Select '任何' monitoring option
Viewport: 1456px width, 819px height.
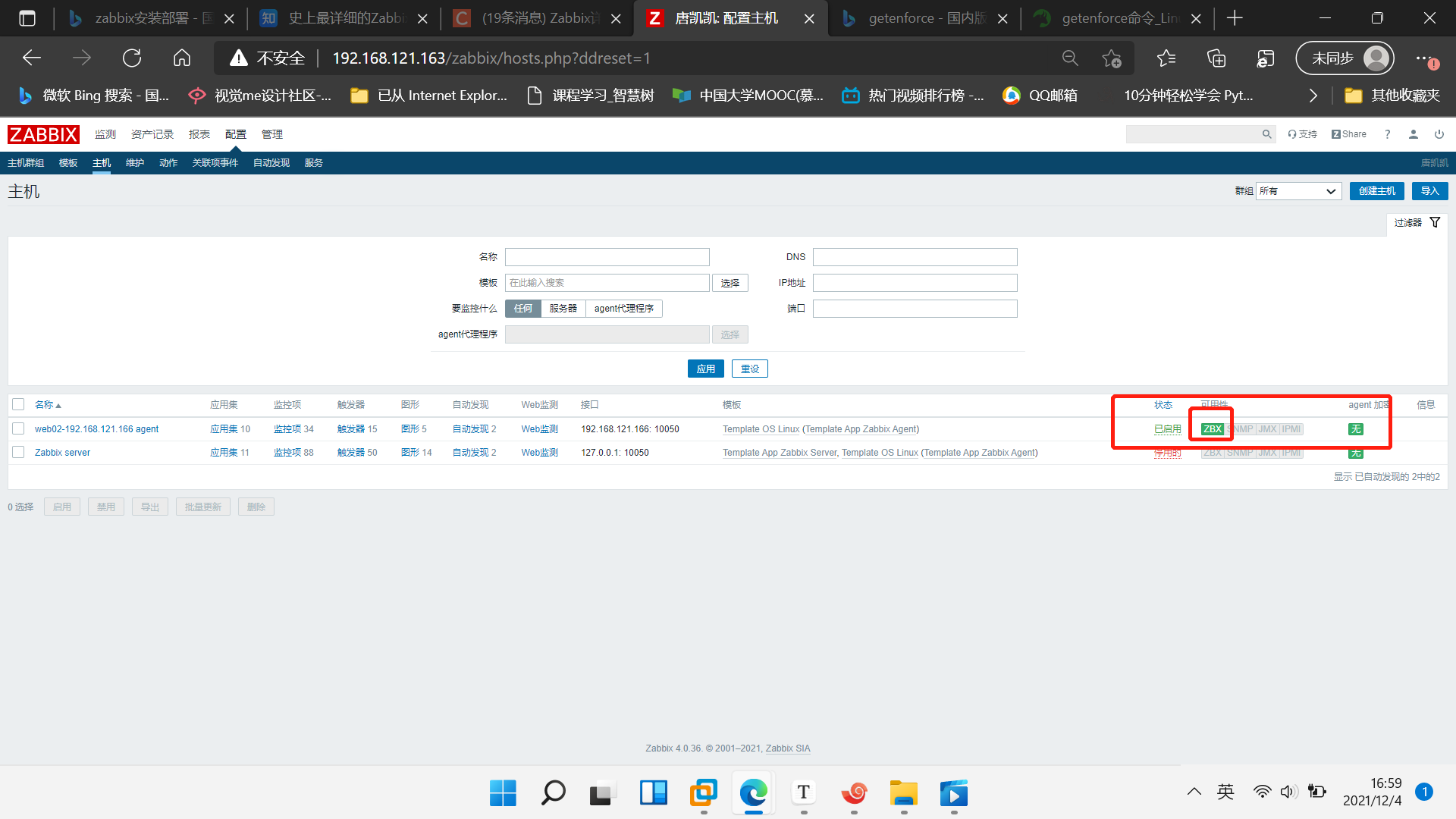[x=523, y=309]
